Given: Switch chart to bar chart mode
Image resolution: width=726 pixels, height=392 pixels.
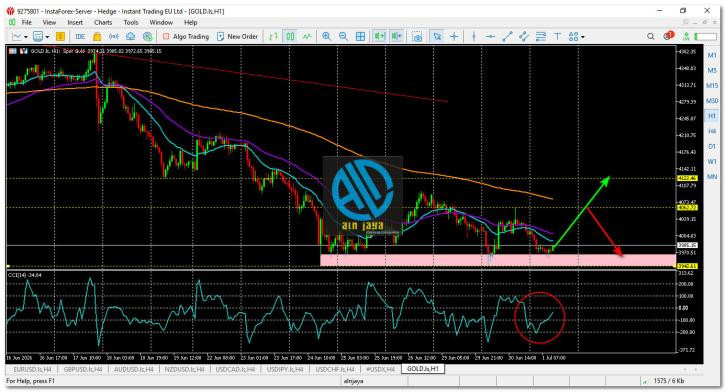Looking at the screenshot, I should [273, 36].
